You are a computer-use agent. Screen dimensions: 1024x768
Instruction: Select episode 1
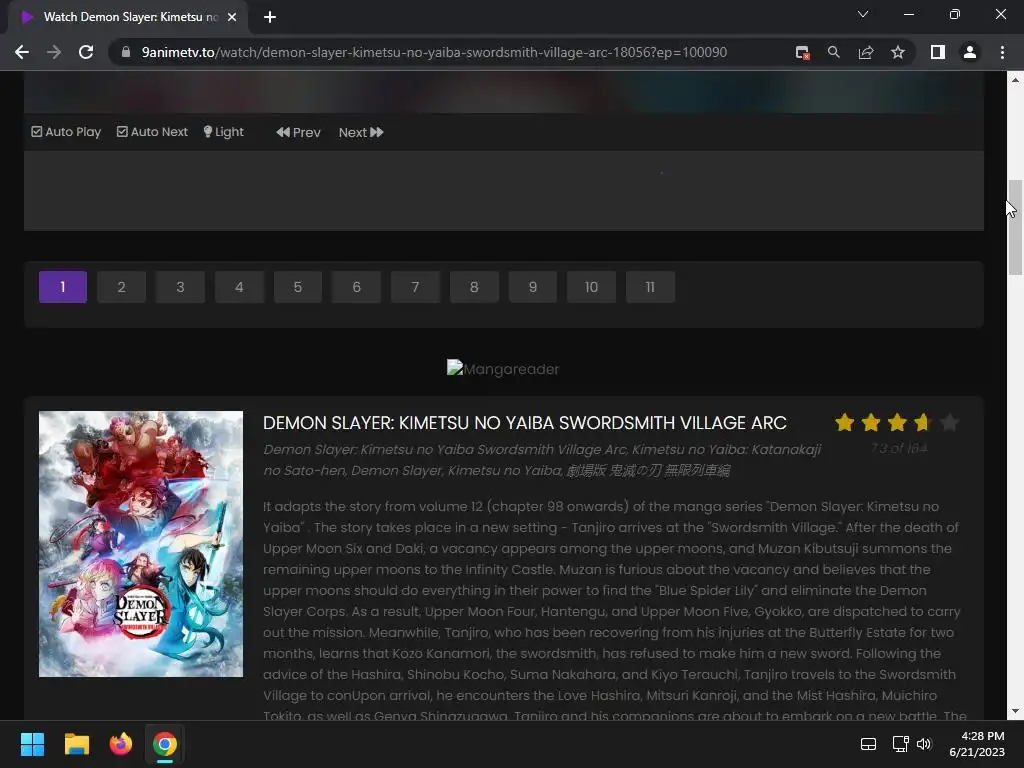point(63,287)
